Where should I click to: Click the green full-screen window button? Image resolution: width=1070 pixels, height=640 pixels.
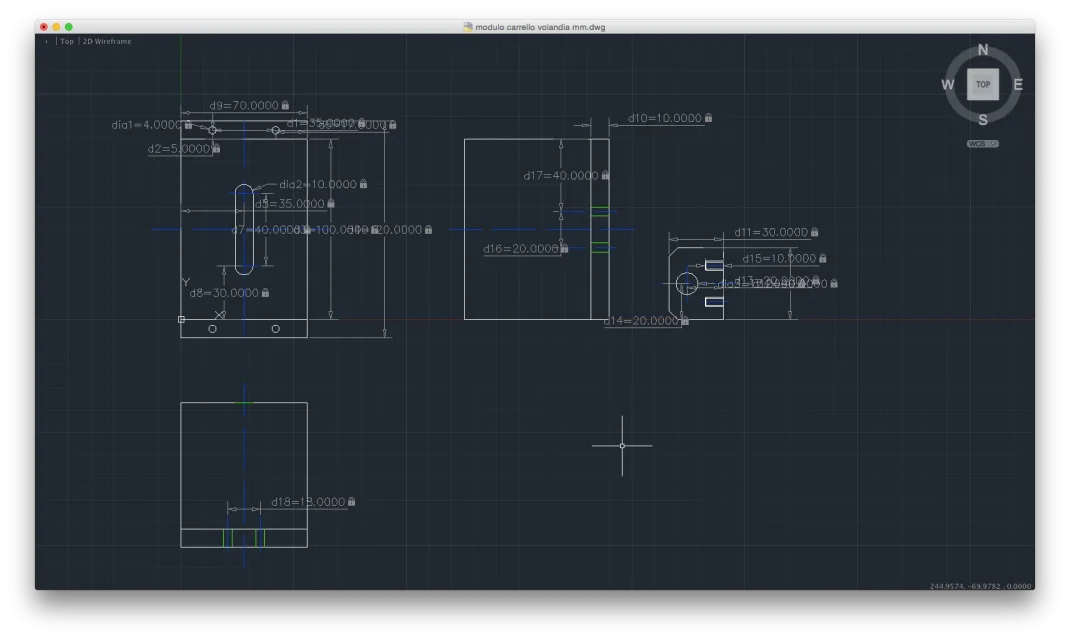(69, 27)
